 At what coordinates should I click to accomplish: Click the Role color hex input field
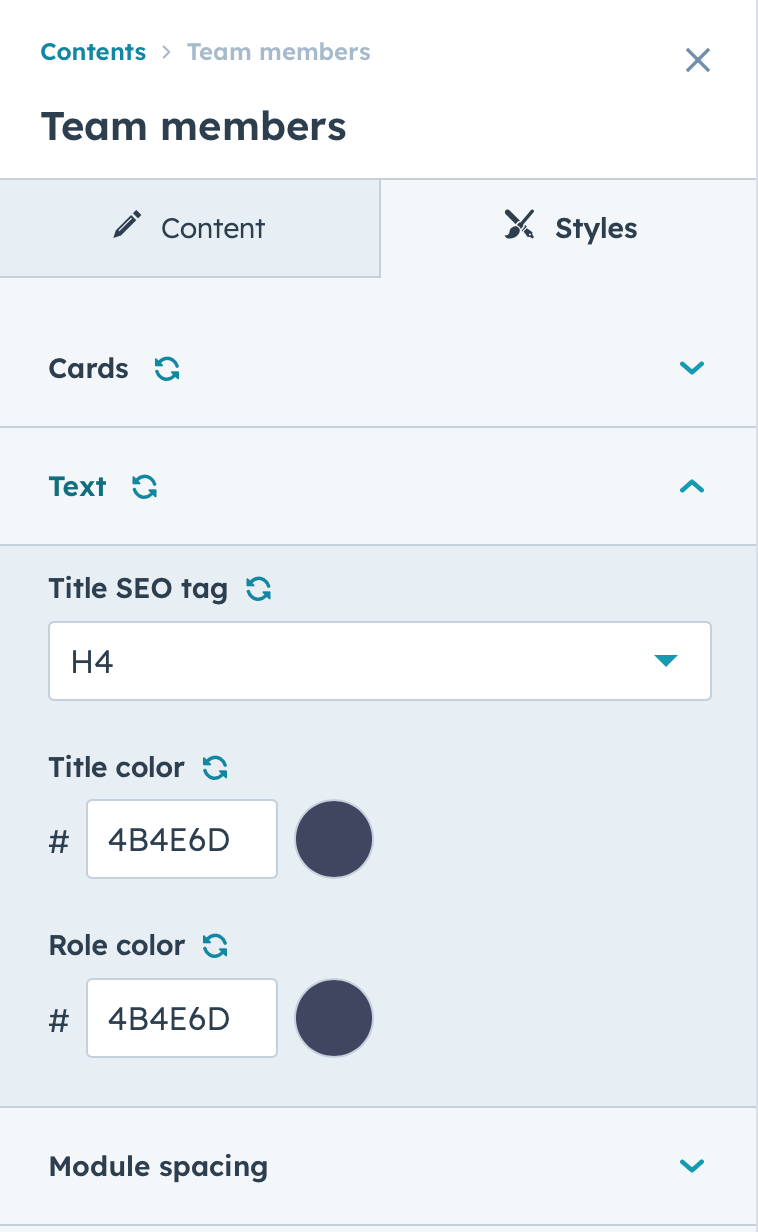pos(182,1018)
